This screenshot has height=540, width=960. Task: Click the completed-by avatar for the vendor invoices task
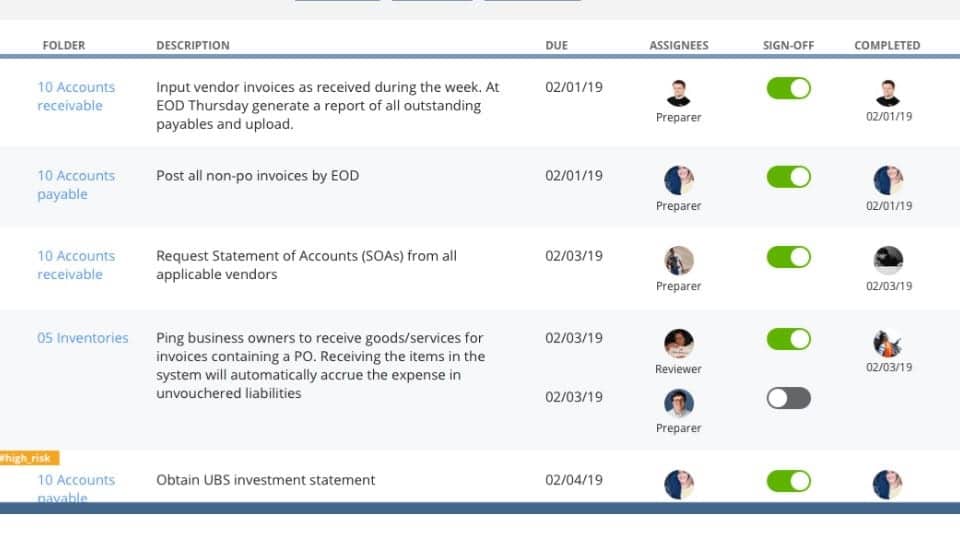coord(888,93)
